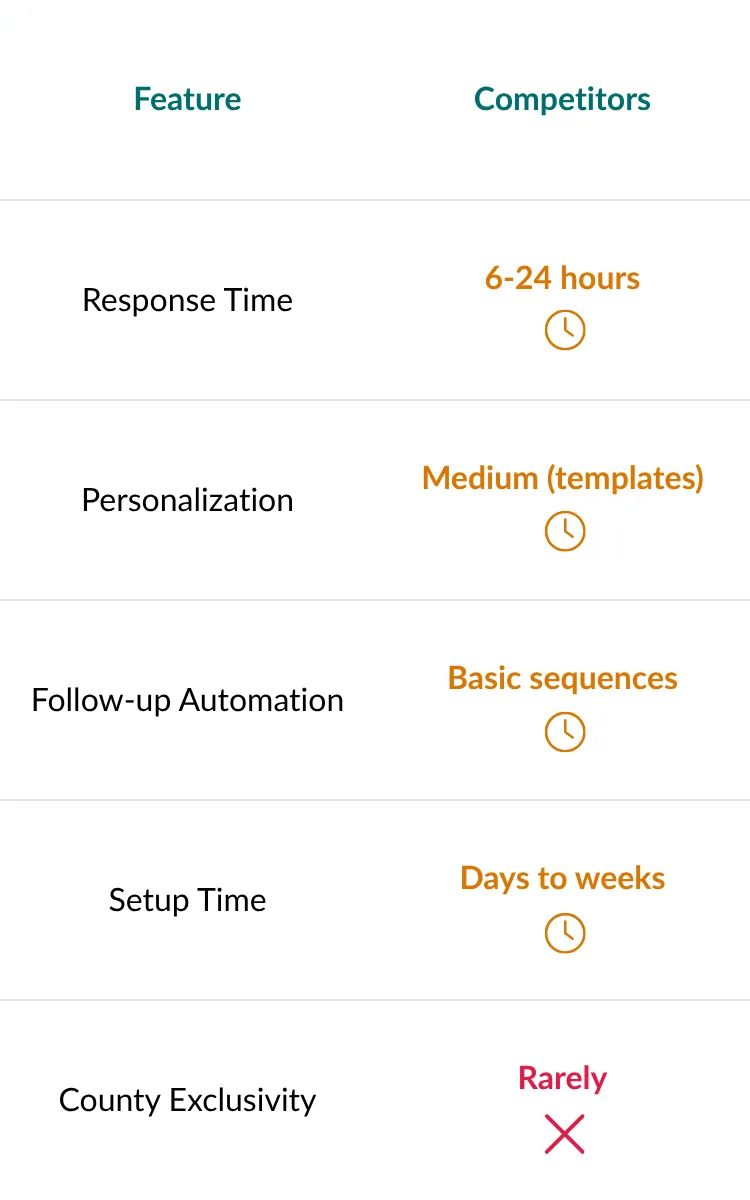Image resolution: width=750 pixels, height=1200 pixels.
Task: Click the clock icon under Days to weeks
Action: point(564,933)
